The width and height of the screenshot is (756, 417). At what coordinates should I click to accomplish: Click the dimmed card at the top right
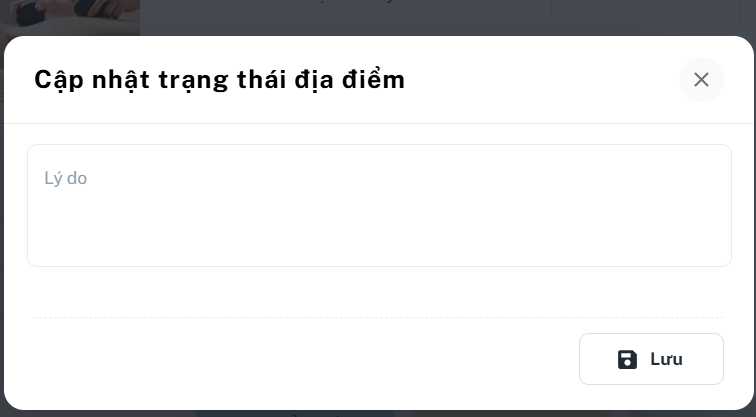(x=635, y=13)
